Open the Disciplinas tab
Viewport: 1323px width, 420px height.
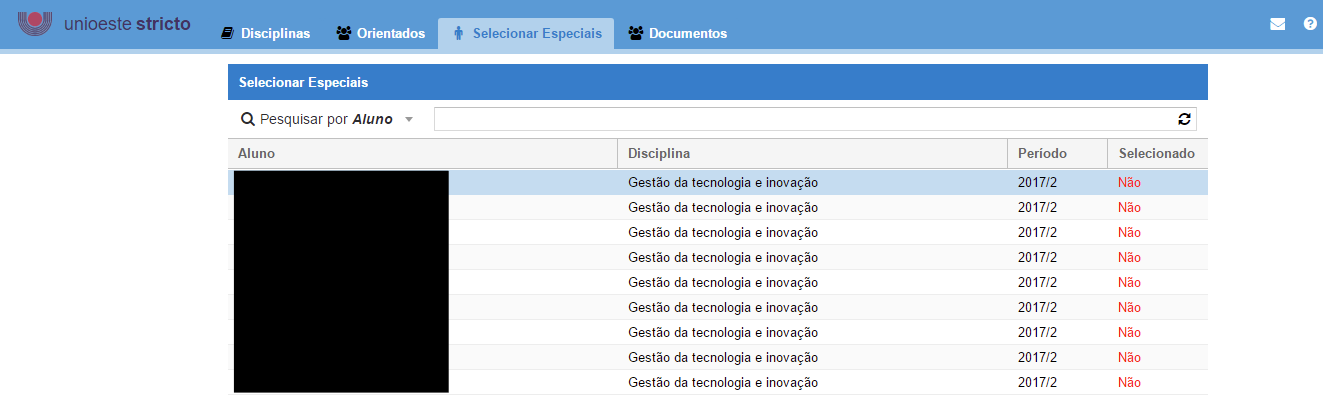275,33
